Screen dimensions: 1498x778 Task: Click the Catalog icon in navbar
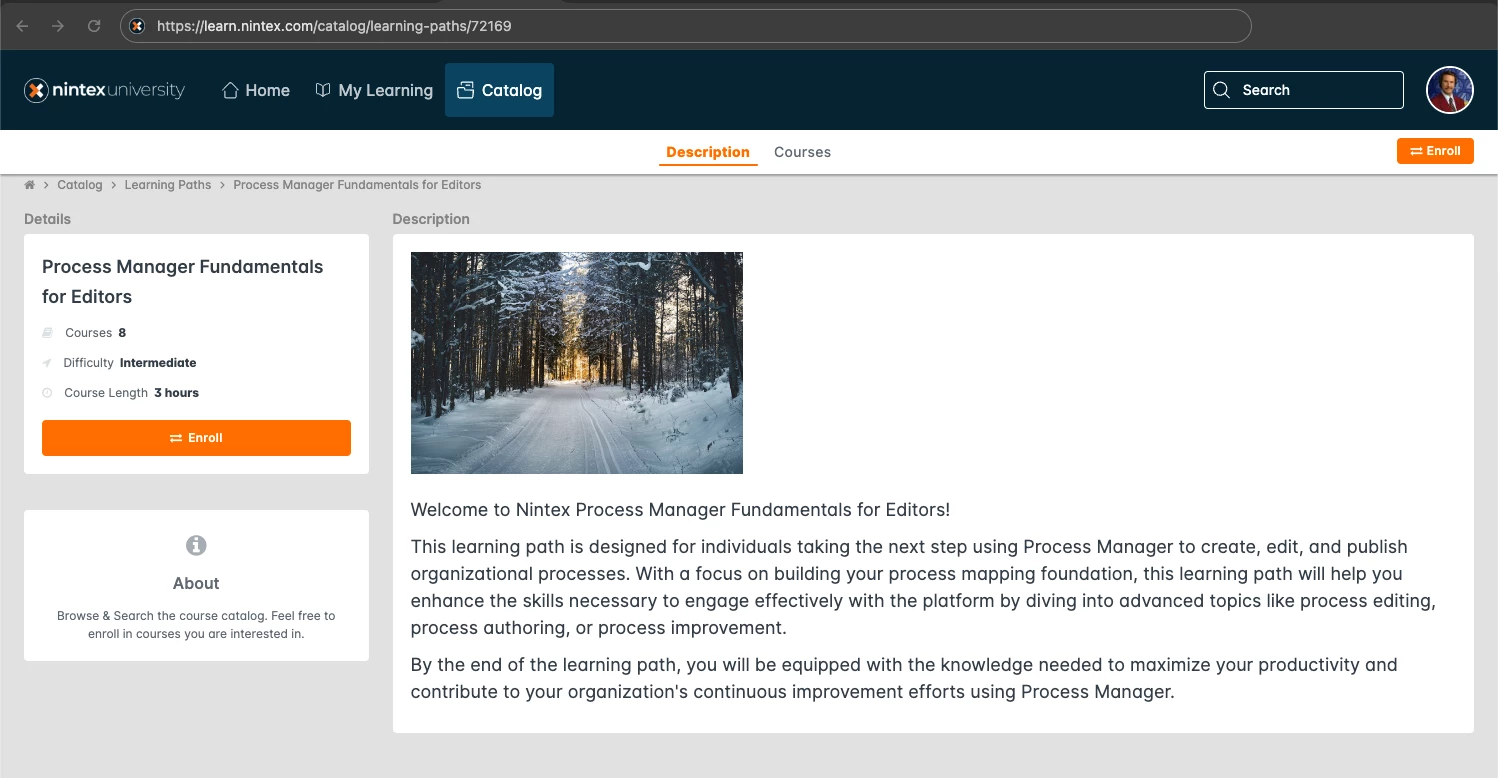(465, 90)
